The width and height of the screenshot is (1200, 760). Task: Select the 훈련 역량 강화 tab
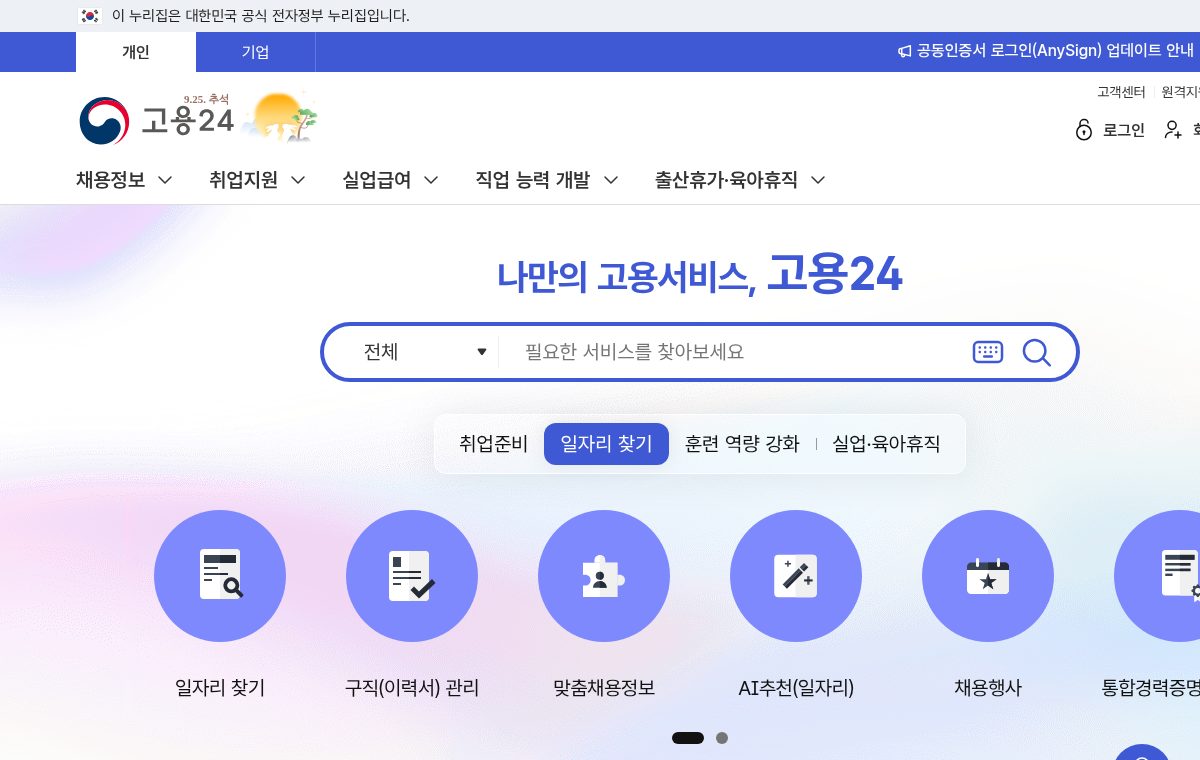pyautogui.click(x=742, y=444)
